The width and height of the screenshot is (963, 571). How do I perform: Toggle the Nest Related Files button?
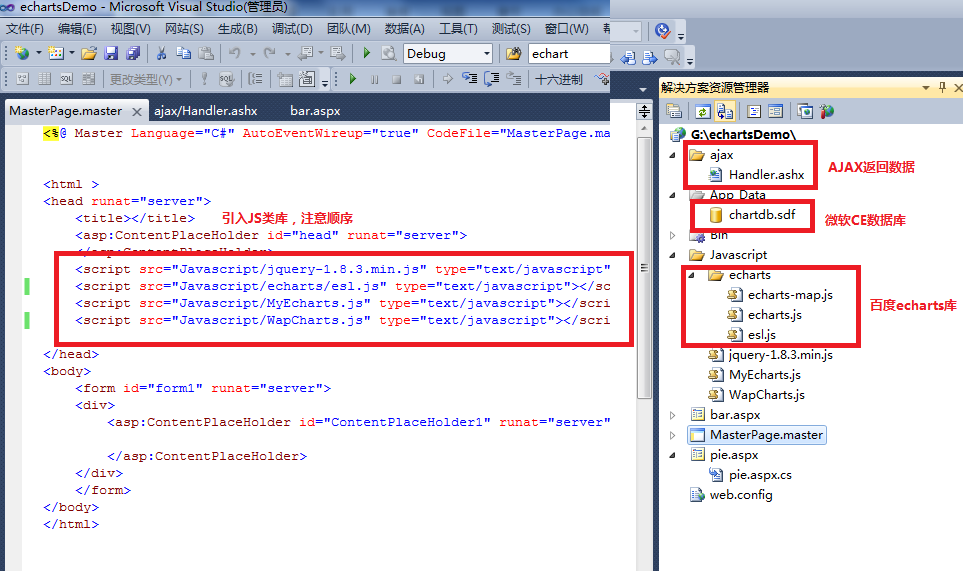725,111
